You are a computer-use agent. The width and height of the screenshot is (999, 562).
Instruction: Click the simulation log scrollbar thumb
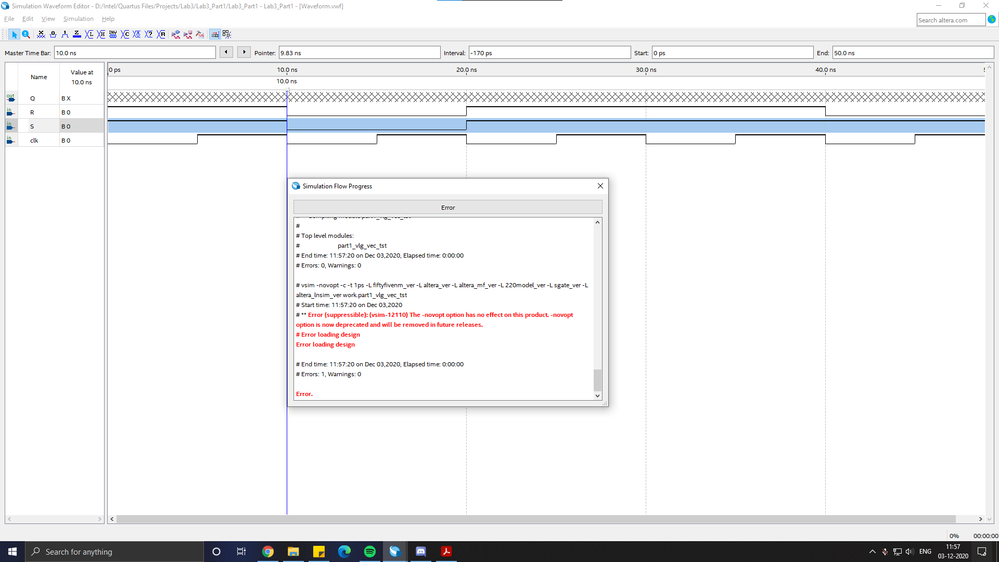[x=598, y=380]
